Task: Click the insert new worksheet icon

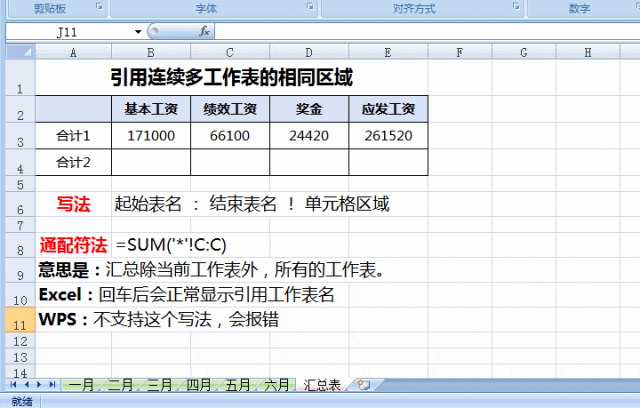Action: pos(363,385)
